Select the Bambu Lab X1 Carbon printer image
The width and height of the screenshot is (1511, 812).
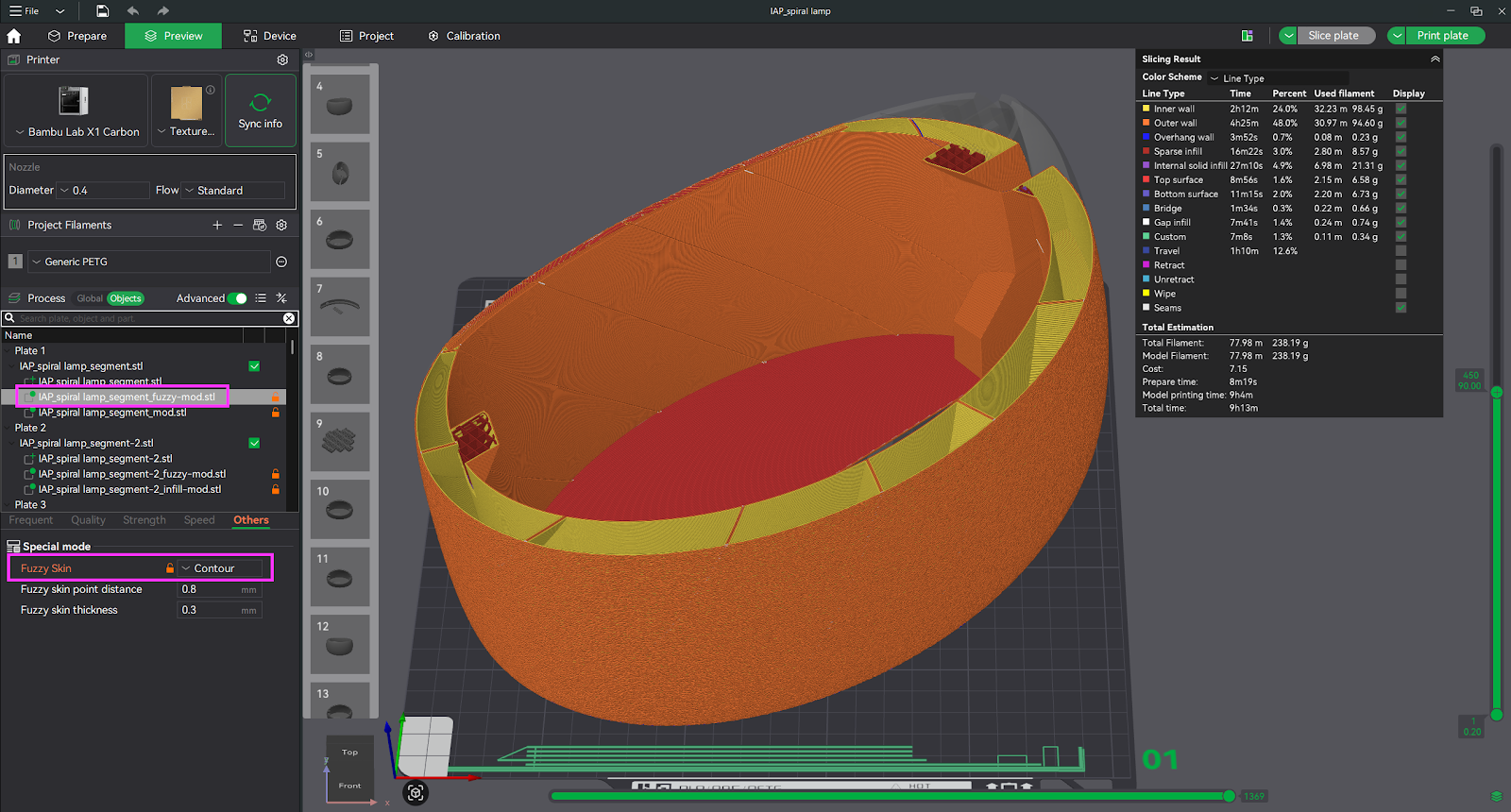coord(74,101)
